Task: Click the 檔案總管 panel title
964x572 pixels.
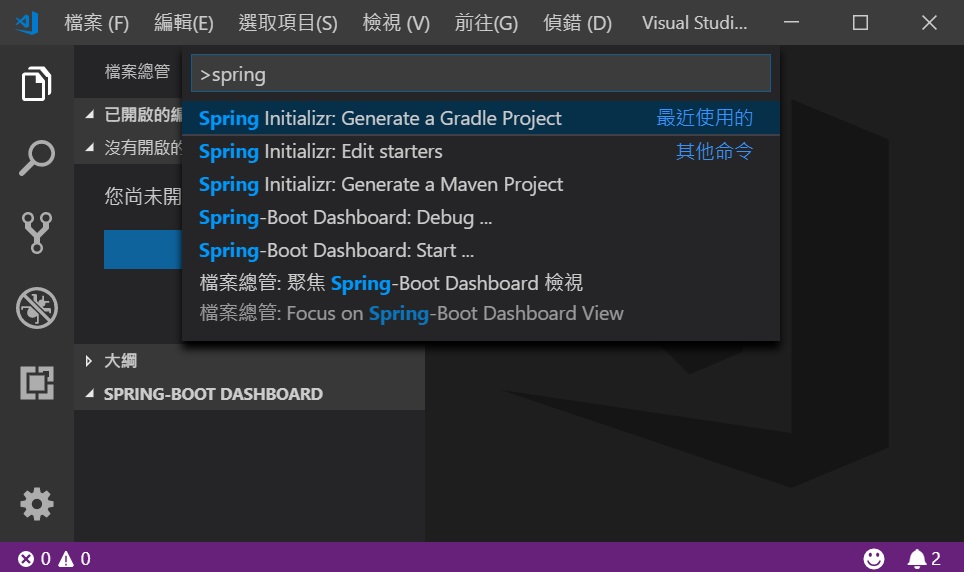Action: [x=137, y=72]
